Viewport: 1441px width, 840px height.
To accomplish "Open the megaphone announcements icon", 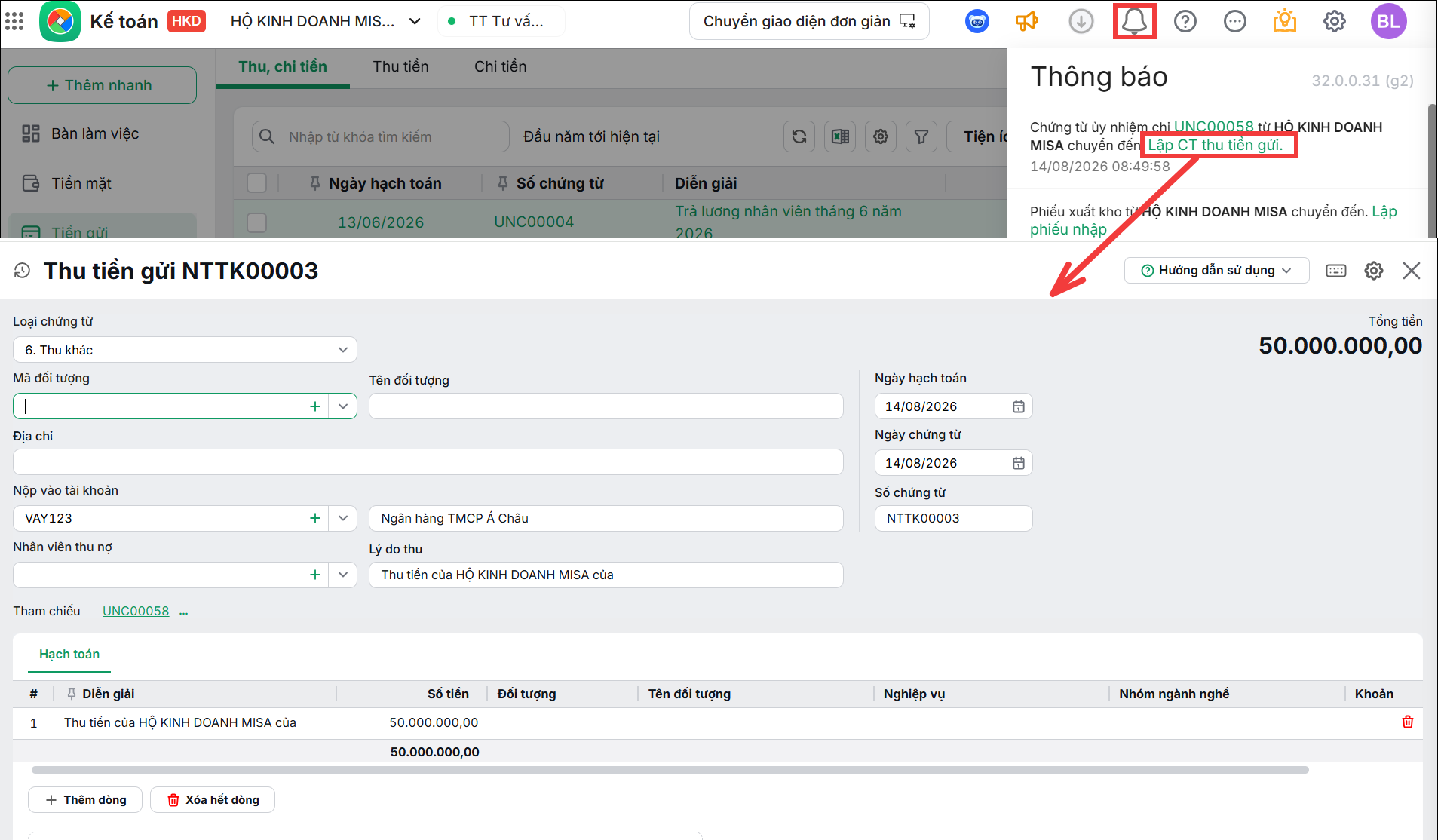I will pyautogui.click(x=1027, y=21).
